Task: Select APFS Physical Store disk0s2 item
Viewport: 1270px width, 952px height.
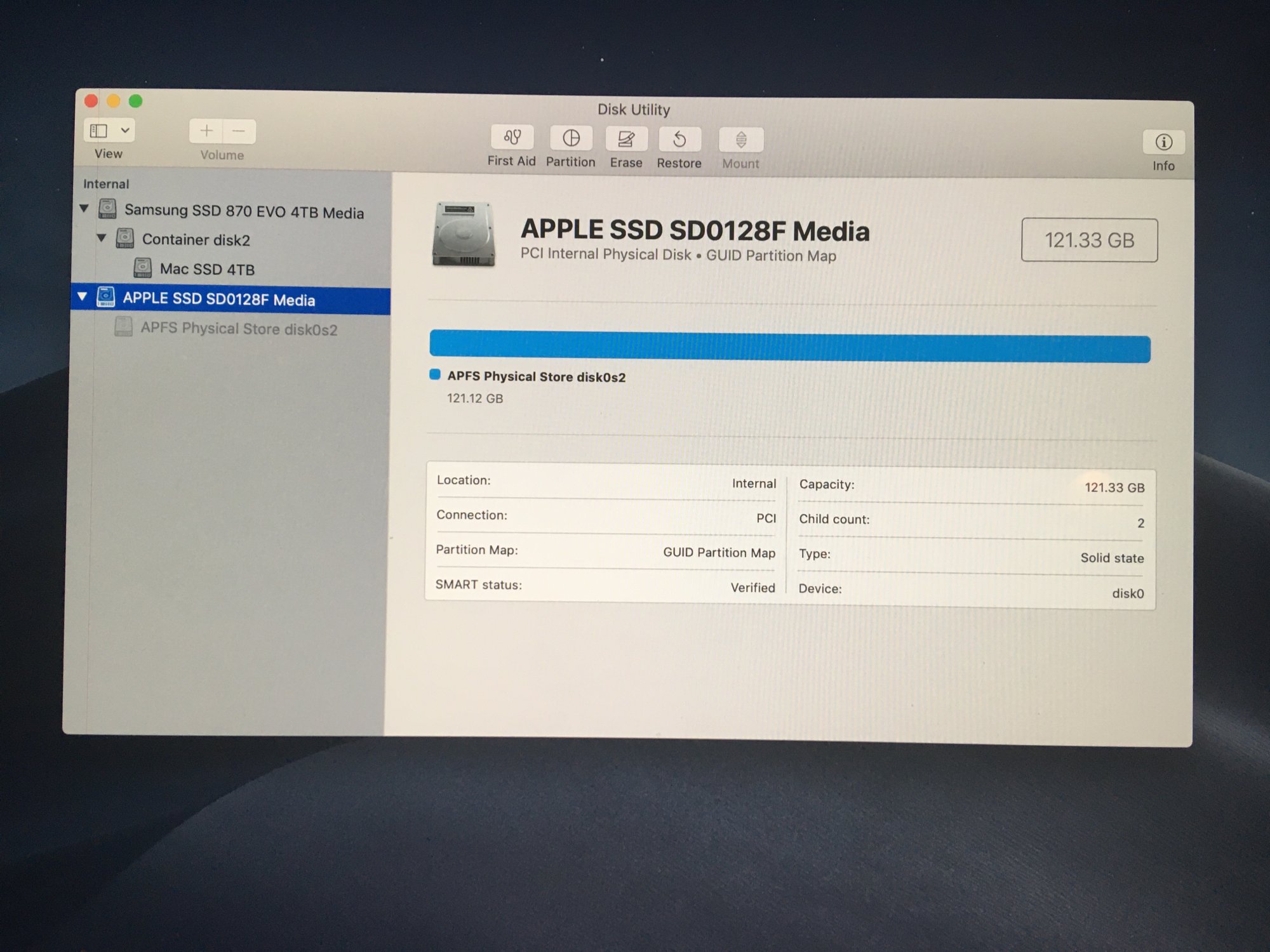Action: point(238,329)
